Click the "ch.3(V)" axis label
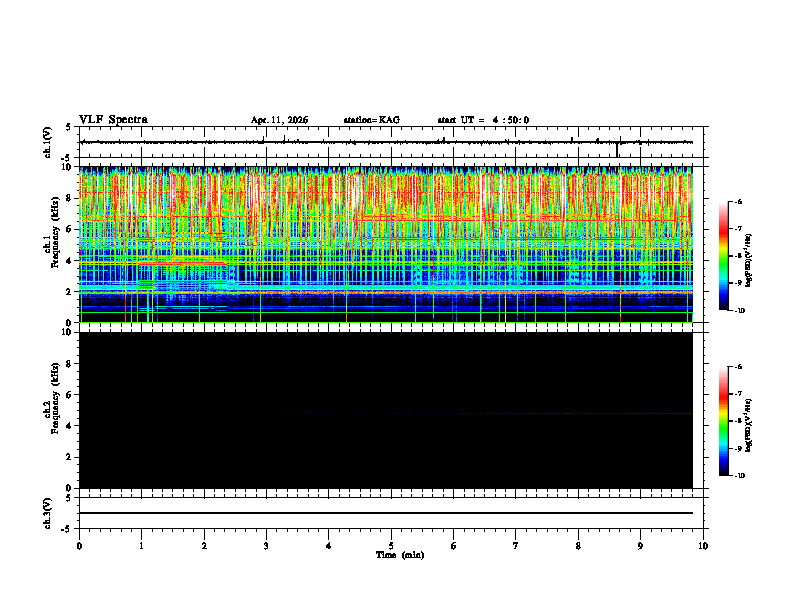Image resolution: width=792 pixels, height=612 pixels. [x=47, y=513]
